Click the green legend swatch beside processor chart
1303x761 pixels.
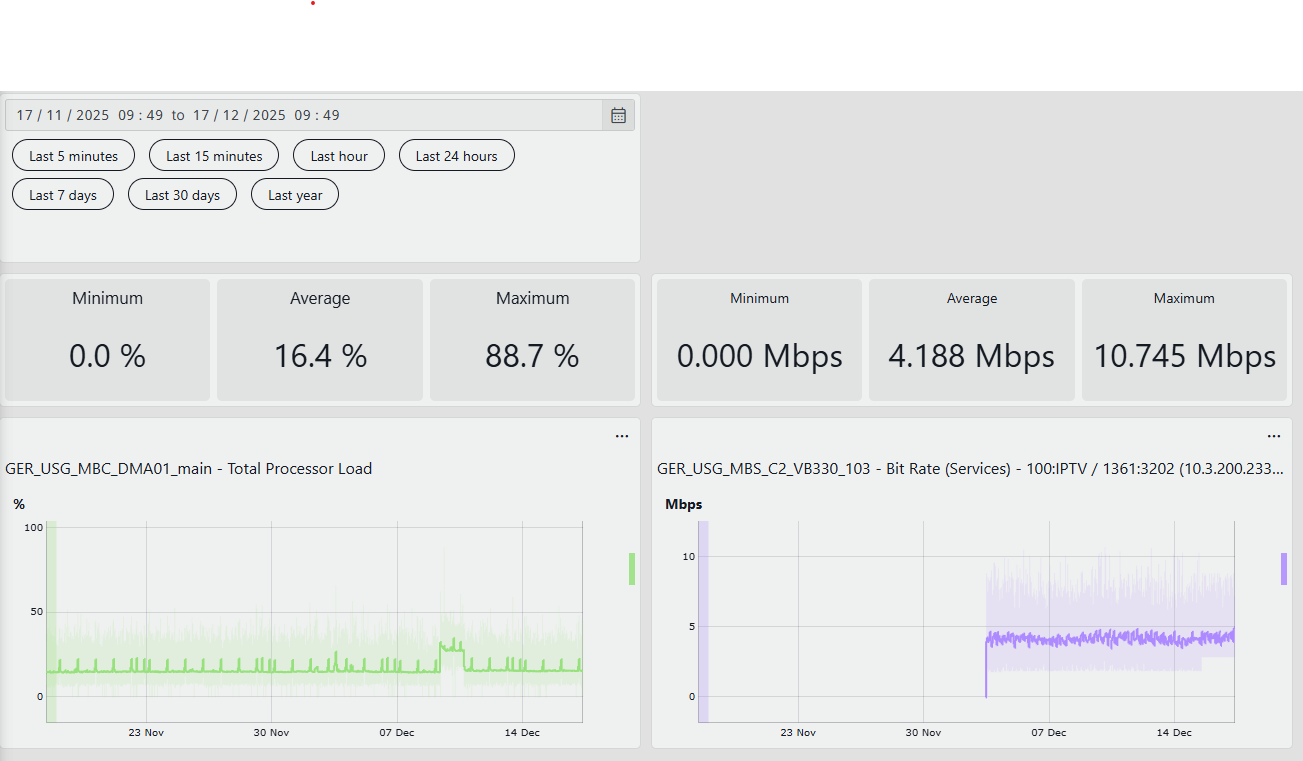coord(632,568)
